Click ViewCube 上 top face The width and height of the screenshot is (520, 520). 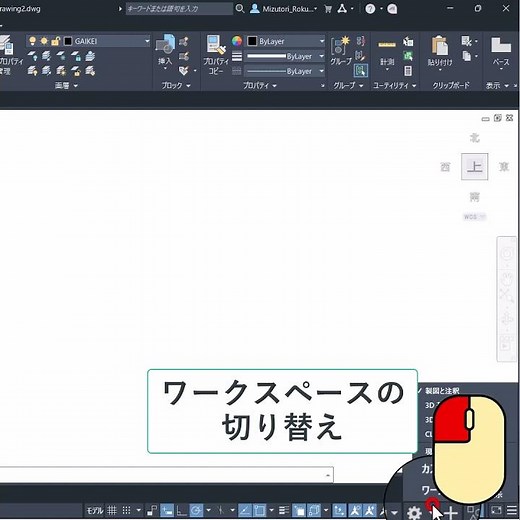pyautogui.click(x=475, y=167)
